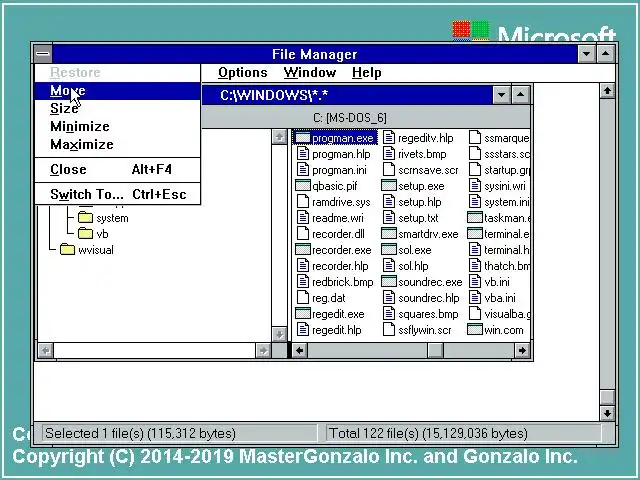Choose Maximize from the control menu

[118, 144]
